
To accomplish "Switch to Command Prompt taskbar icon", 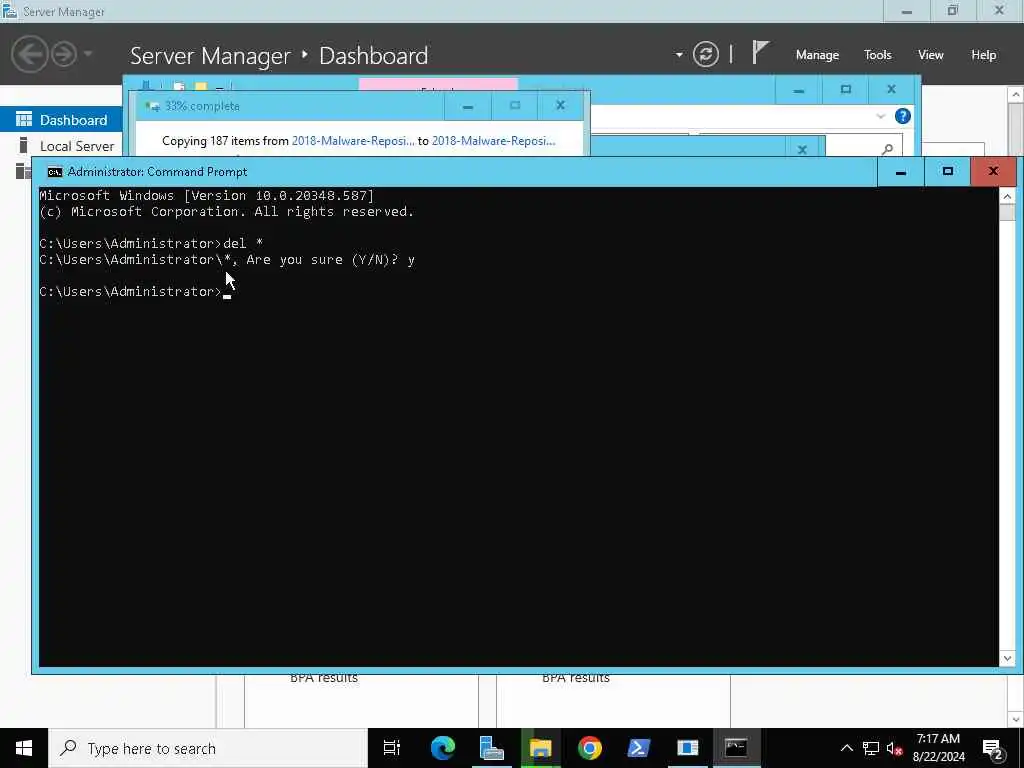I will coord(736,748).
